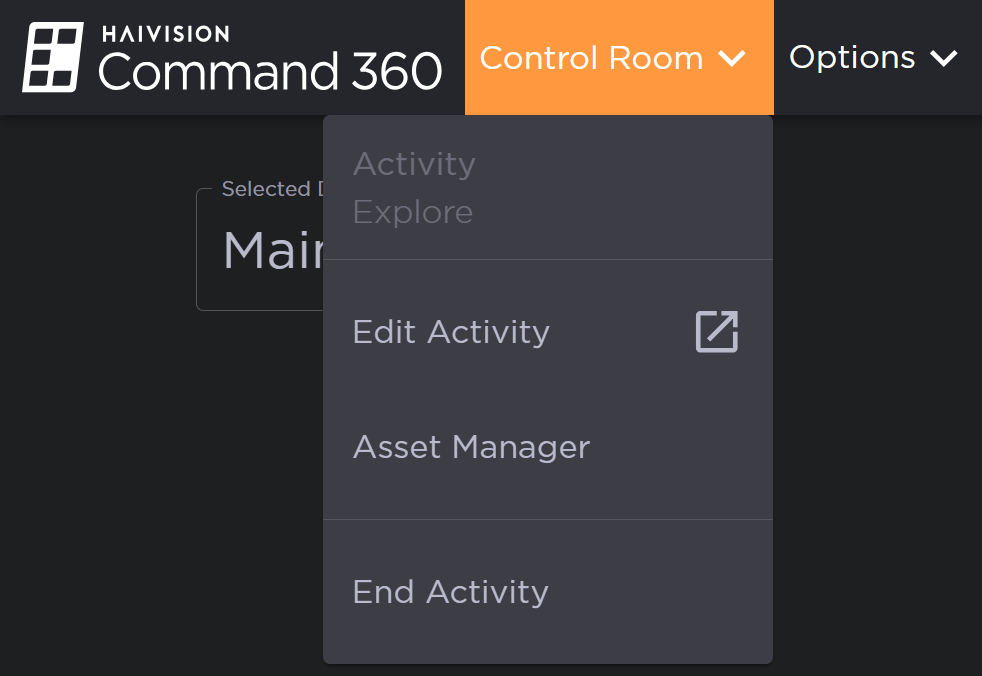Select Edit Activity in the menu
The image size is (982, 676).
pyautogui.click(x=450, y=331)
